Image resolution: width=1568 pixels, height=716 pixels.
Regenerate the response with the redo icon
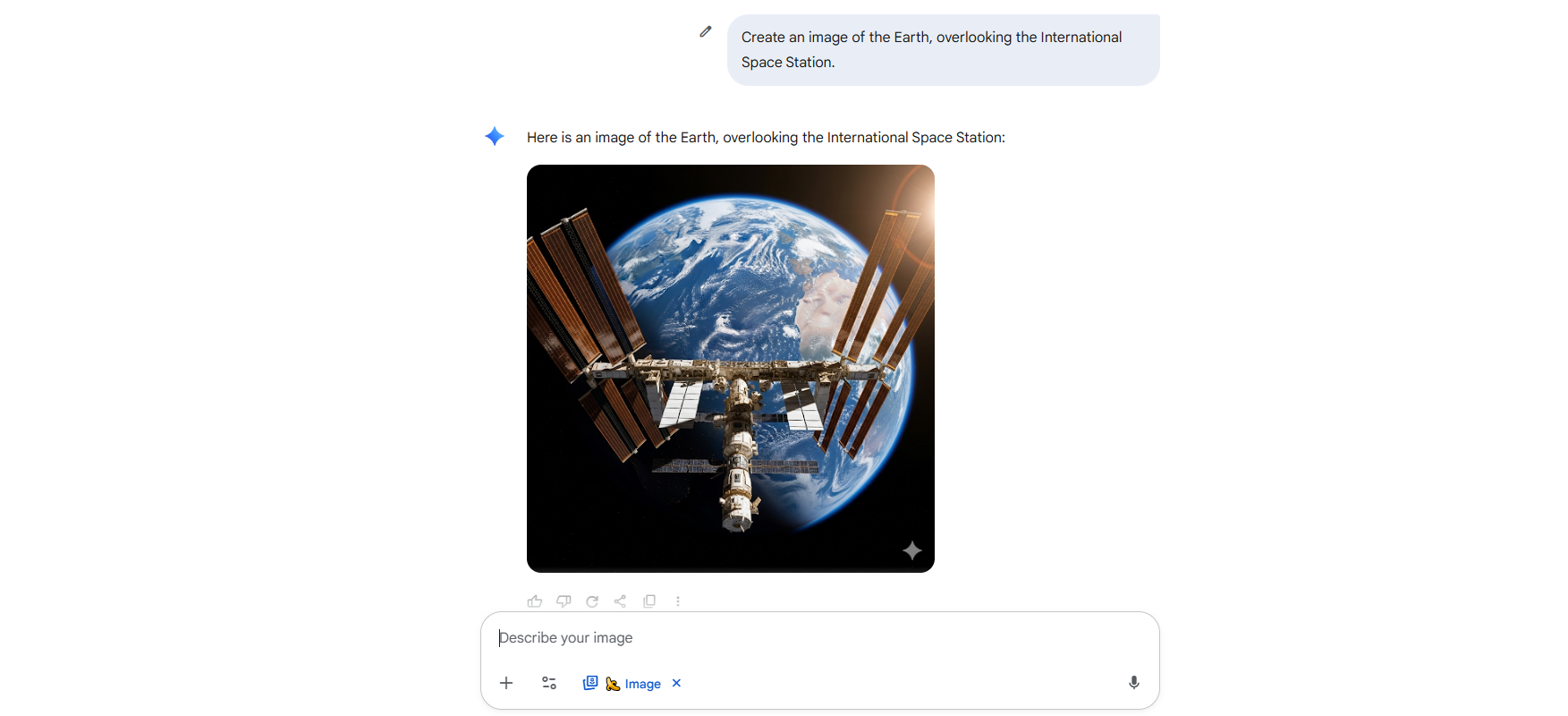pyautogui.click(x=592, y=601)
